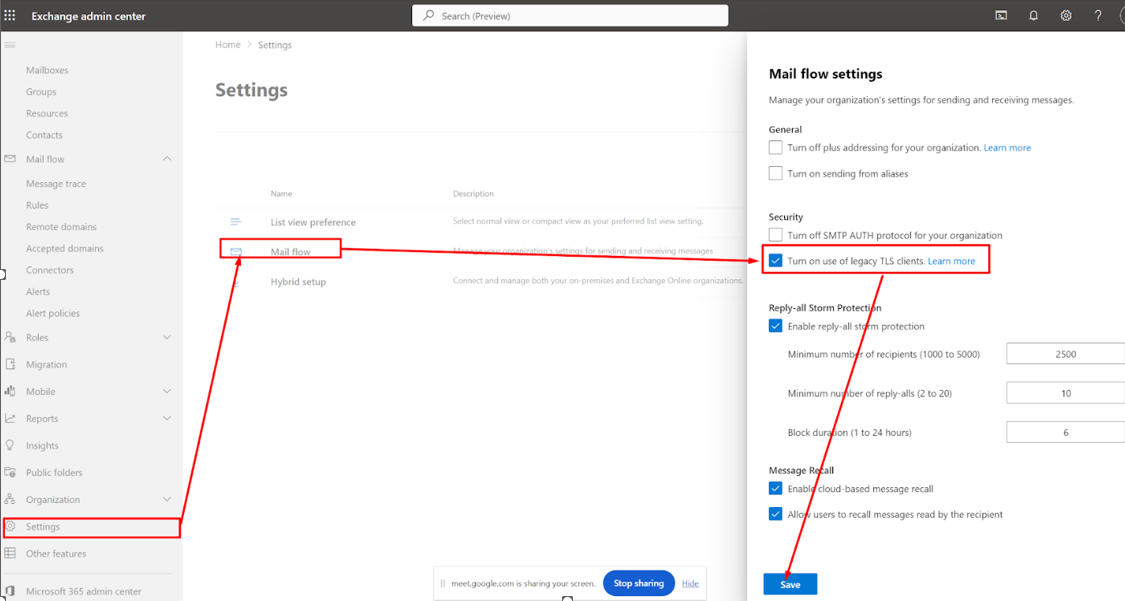Screen dimensions: 1125x601
Task: Open Rules under Mail flow
Action: (x=37, y=205)
